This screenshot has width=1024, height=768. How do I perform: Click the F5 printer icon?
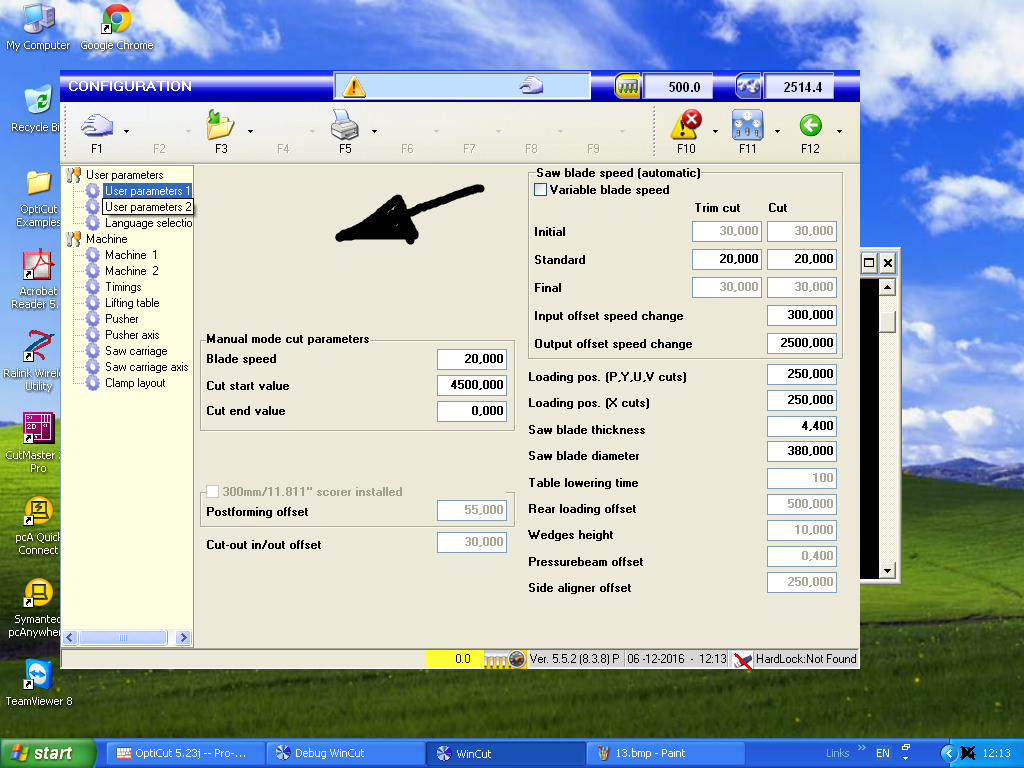coord(344,126)
